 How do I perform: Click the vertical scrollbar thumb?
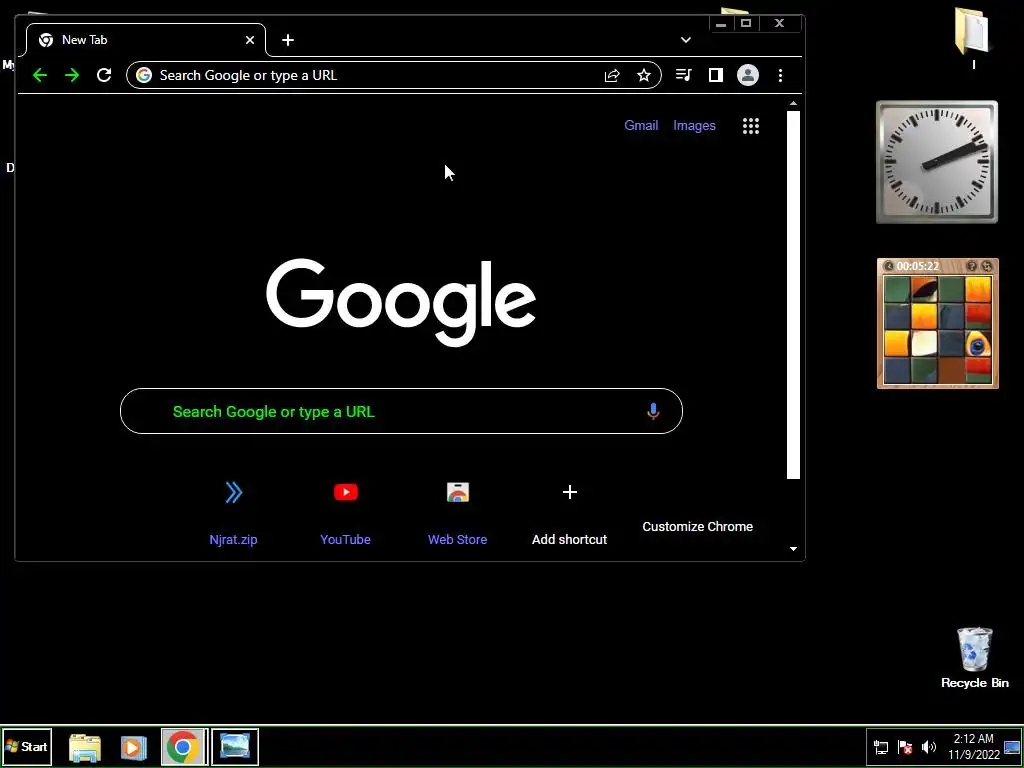click(793, 295)
